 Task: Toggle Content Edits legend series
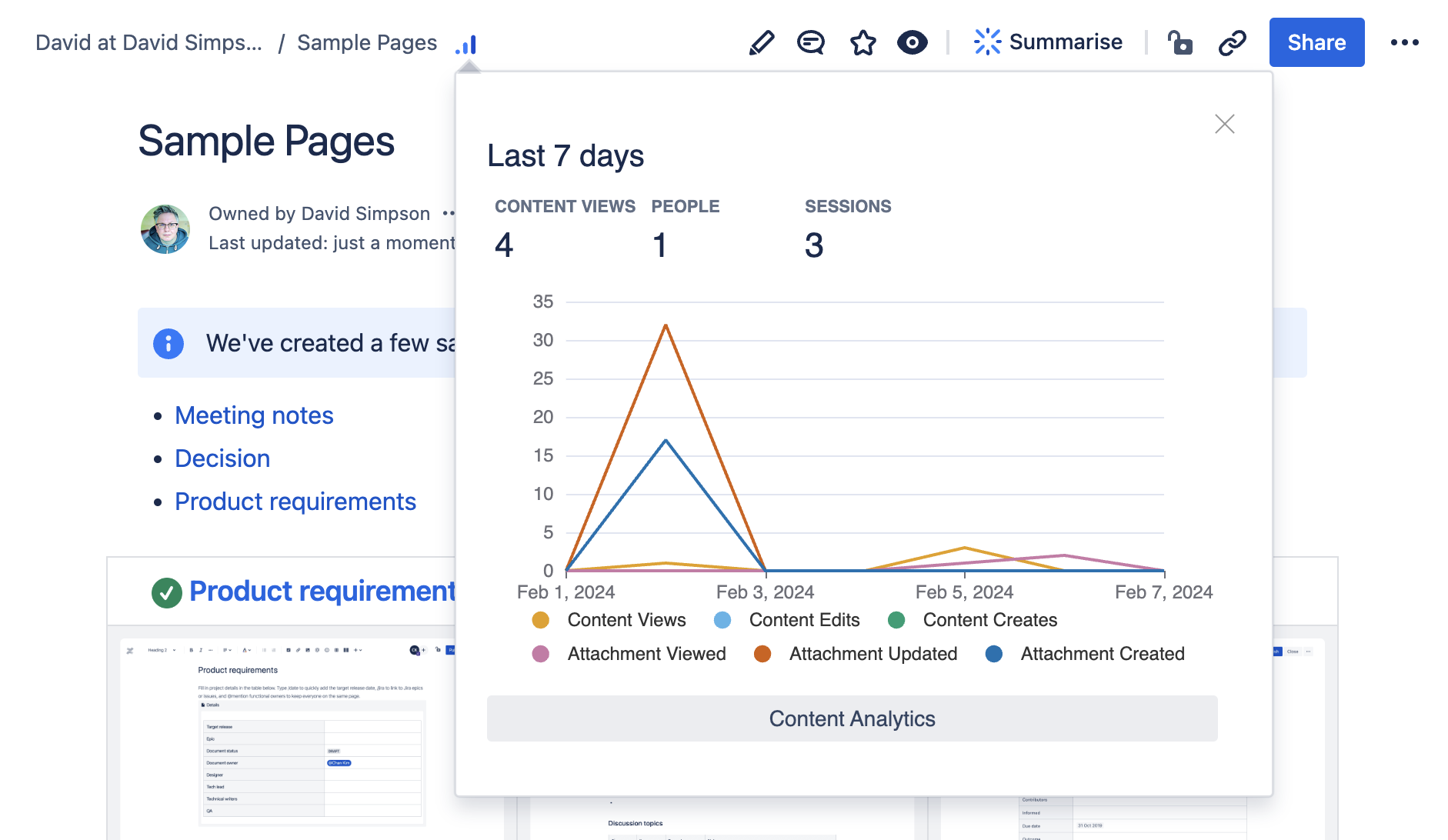[x=803, y=620]
